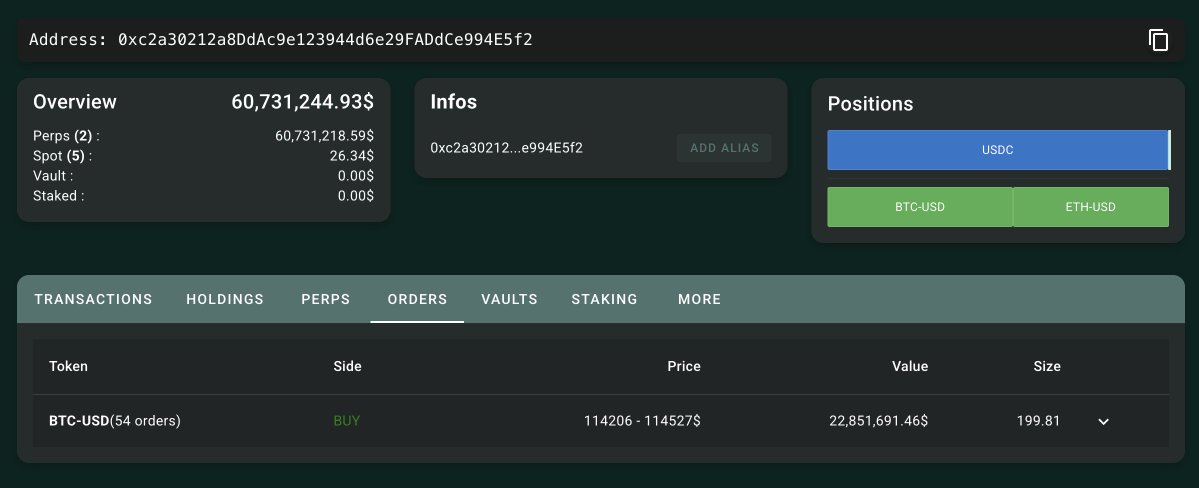Sort by the Side column header
Image resolution: width=1199 pixels, height=488 pixels.
click(347, 366)
